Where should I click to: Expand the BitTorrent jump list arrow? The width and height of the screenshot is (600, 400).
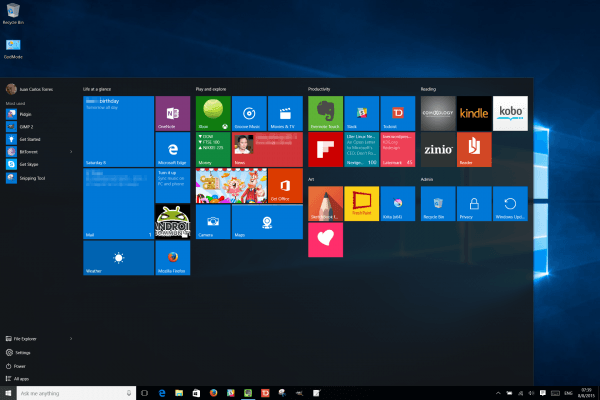tap(71, 152)
